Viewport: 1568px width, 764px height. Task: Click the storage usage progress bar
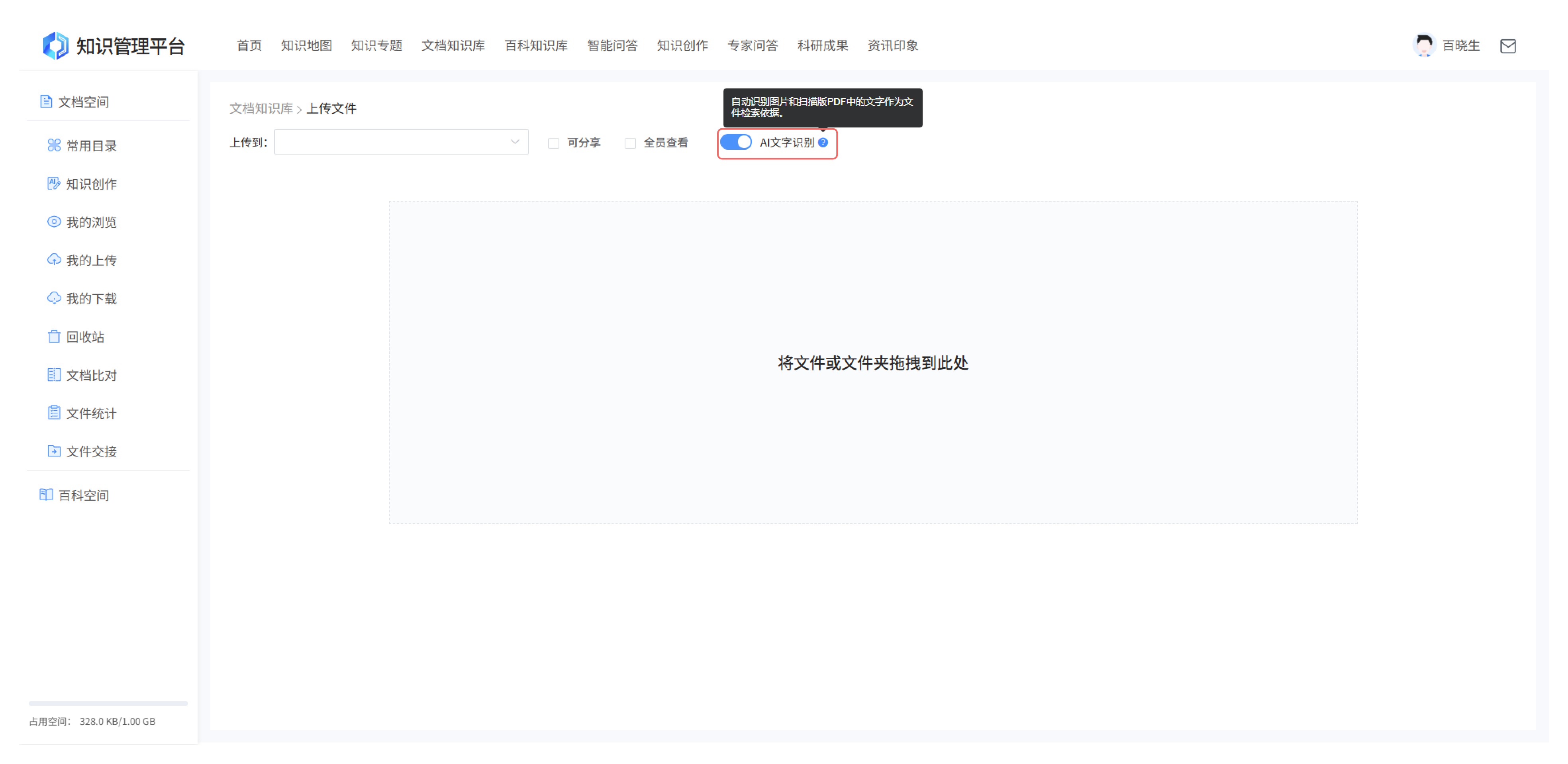tap(108, 703)
